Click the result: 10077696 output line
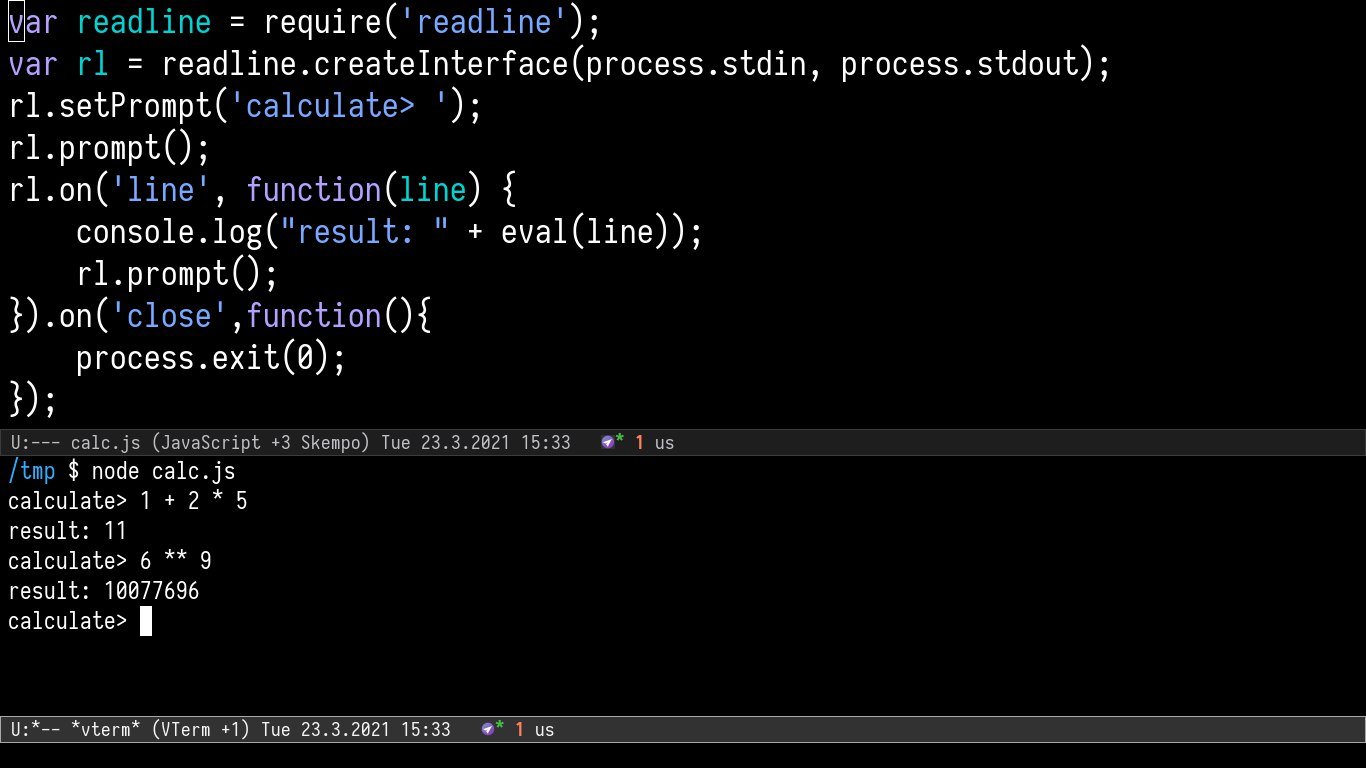 (x=104, y=591)
